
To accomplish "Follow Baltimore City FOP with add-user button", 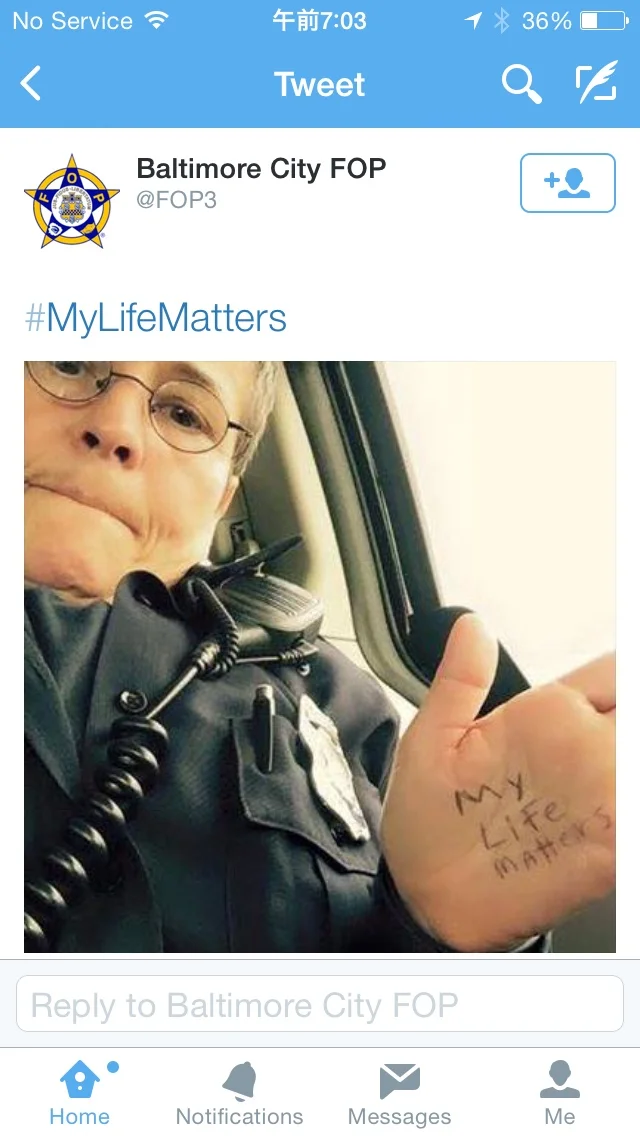I will (568, 183).
